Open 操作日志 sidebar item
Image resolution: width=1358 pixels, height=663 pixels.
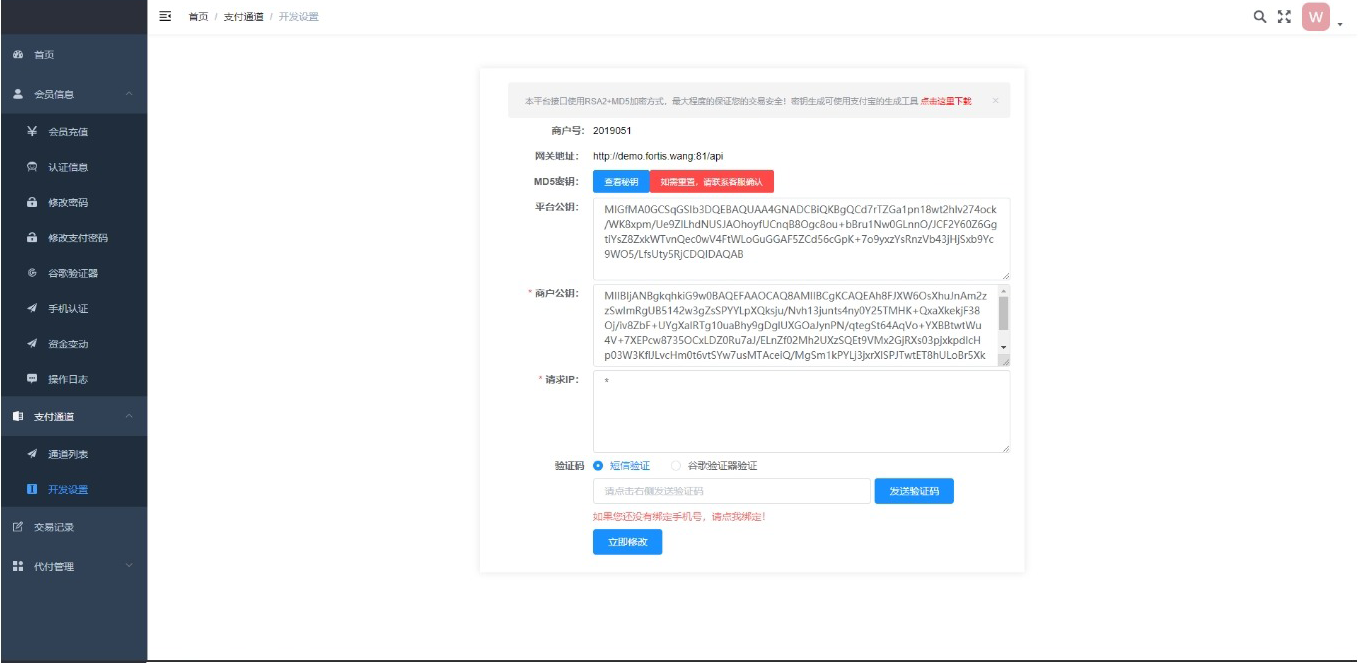(x=68, y=380)
